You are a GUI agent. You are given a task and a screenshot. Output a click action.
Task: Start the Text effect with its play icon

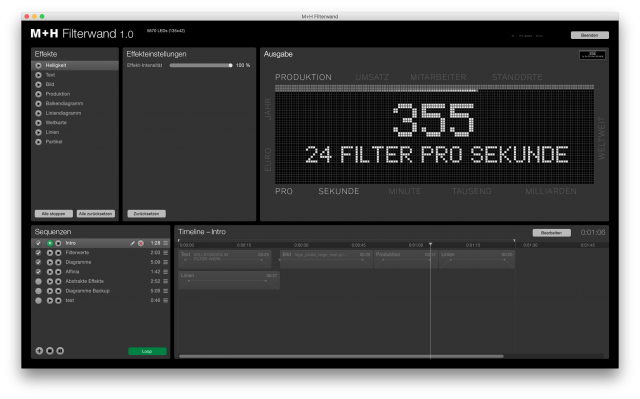tap(38, 75)
